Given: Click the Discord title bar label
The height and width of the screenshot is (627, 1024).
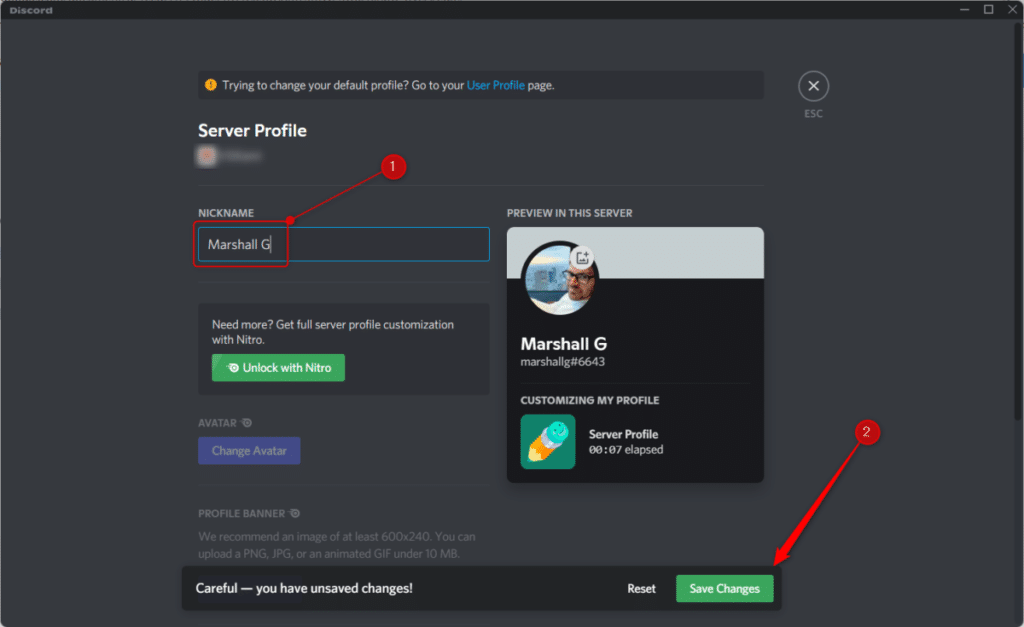Looking at the screenshot, I should coord(31,10).
